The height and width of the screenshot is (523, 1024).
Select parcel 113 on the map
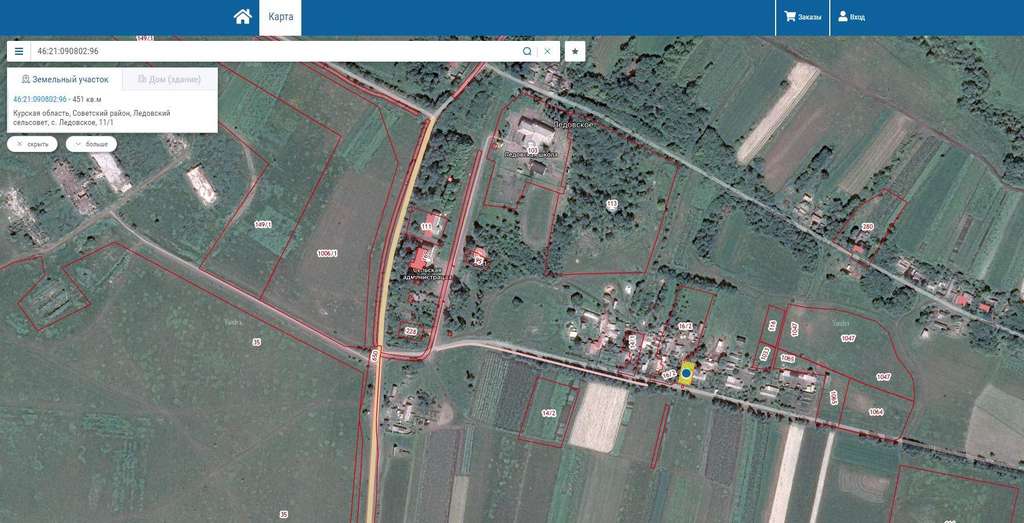click(611, 204)
